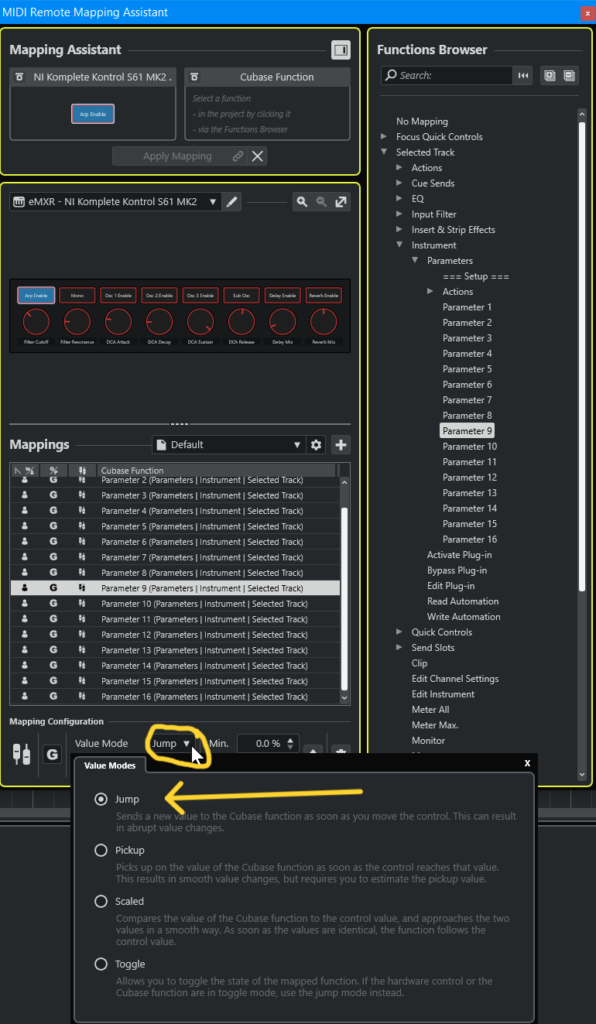The width and height of the screenshot is (596, 1024).
Task: Select the Pickup radio button
Action: (101, 850)
